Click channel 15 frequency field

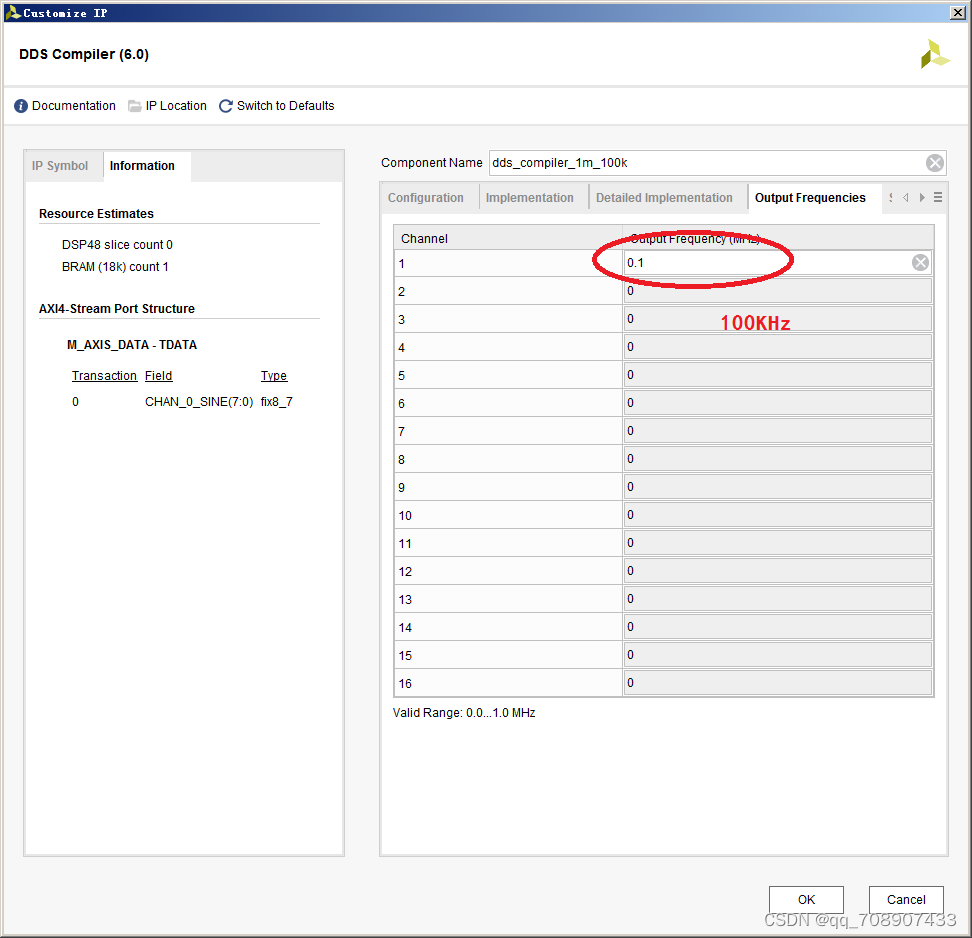pos(777,655)
